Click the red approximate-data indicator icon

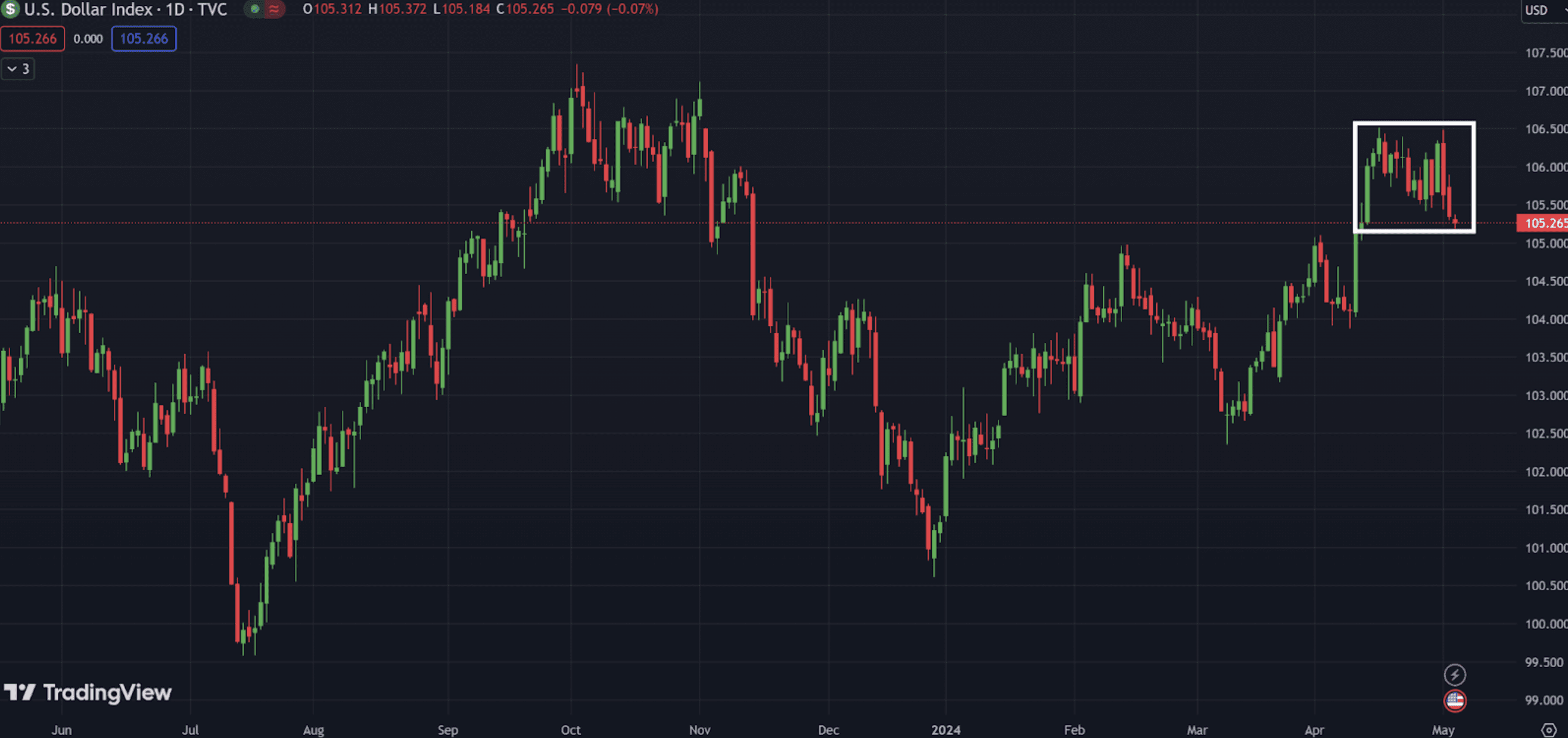coord(275,9)
